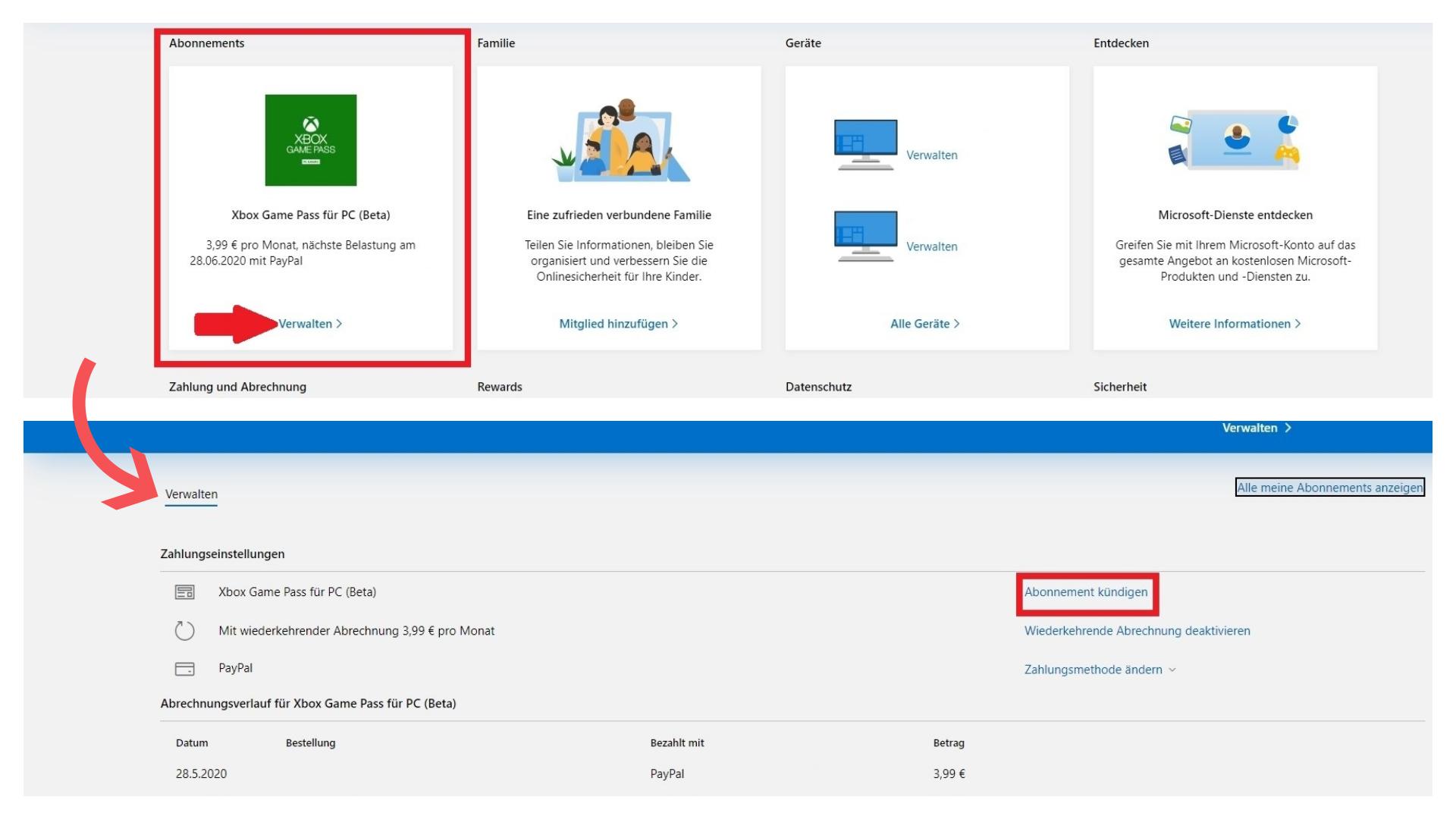This screenshot has height=819, width=1456.
Task: Click the Betrag column header
Action: coord(949,743)
